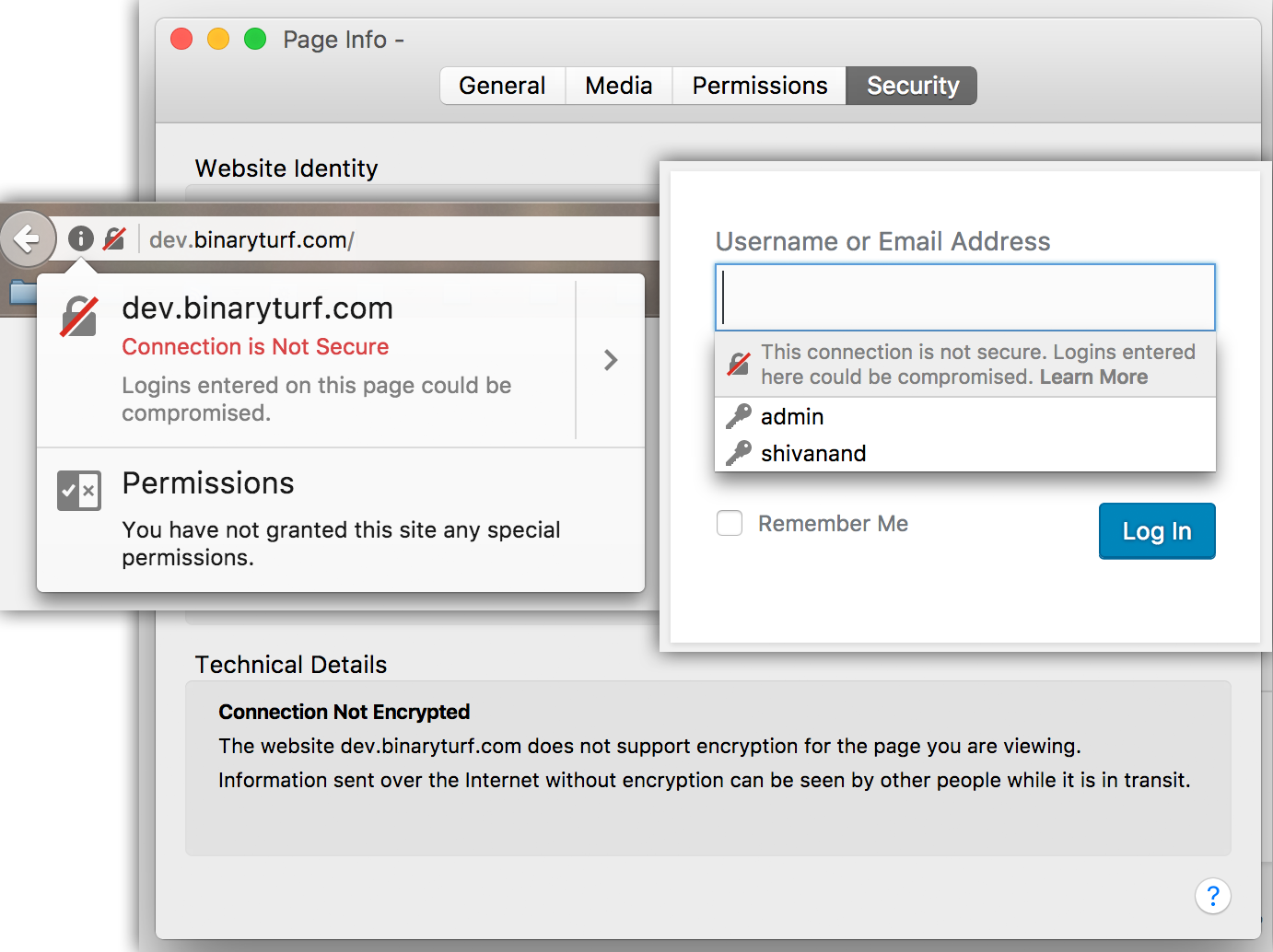Click the large insecure padlock icon beside dev.binaryturf.com
The height and width of the screenshot is (952, 1273).
[79, 316]
